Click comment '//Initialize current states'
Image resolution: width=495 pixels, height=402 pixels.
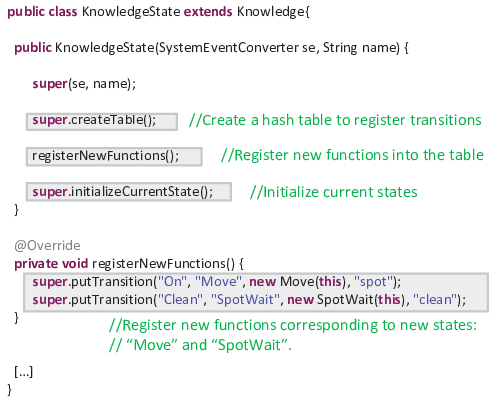[x=334, y=192]
